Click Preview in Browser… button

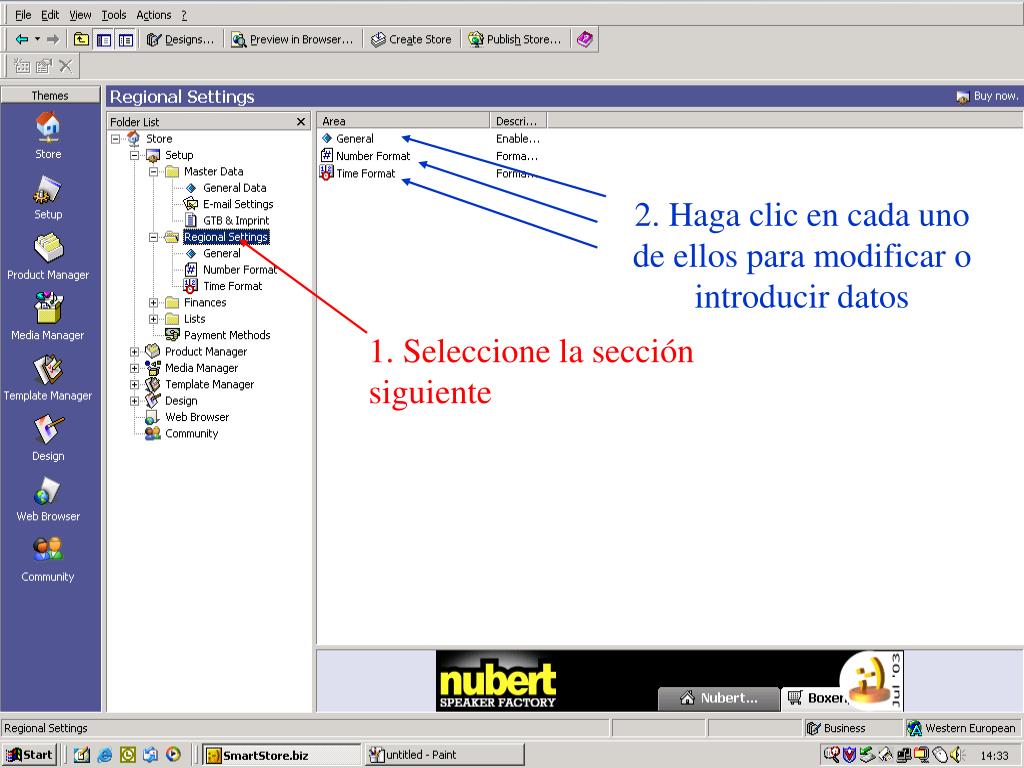click(292, 40)
